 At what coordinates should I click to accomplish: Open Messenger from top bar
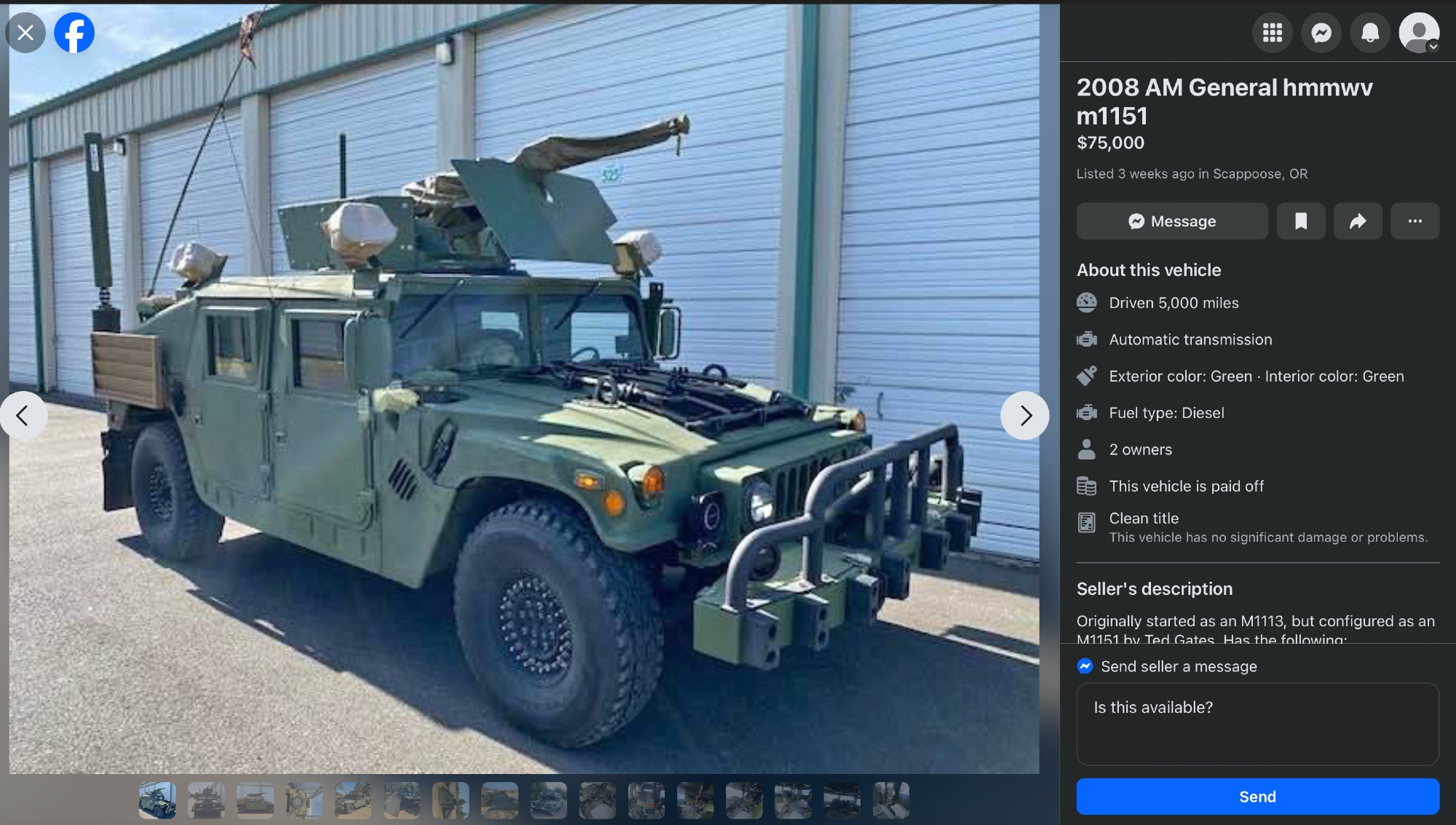[x=1321, y=33]
